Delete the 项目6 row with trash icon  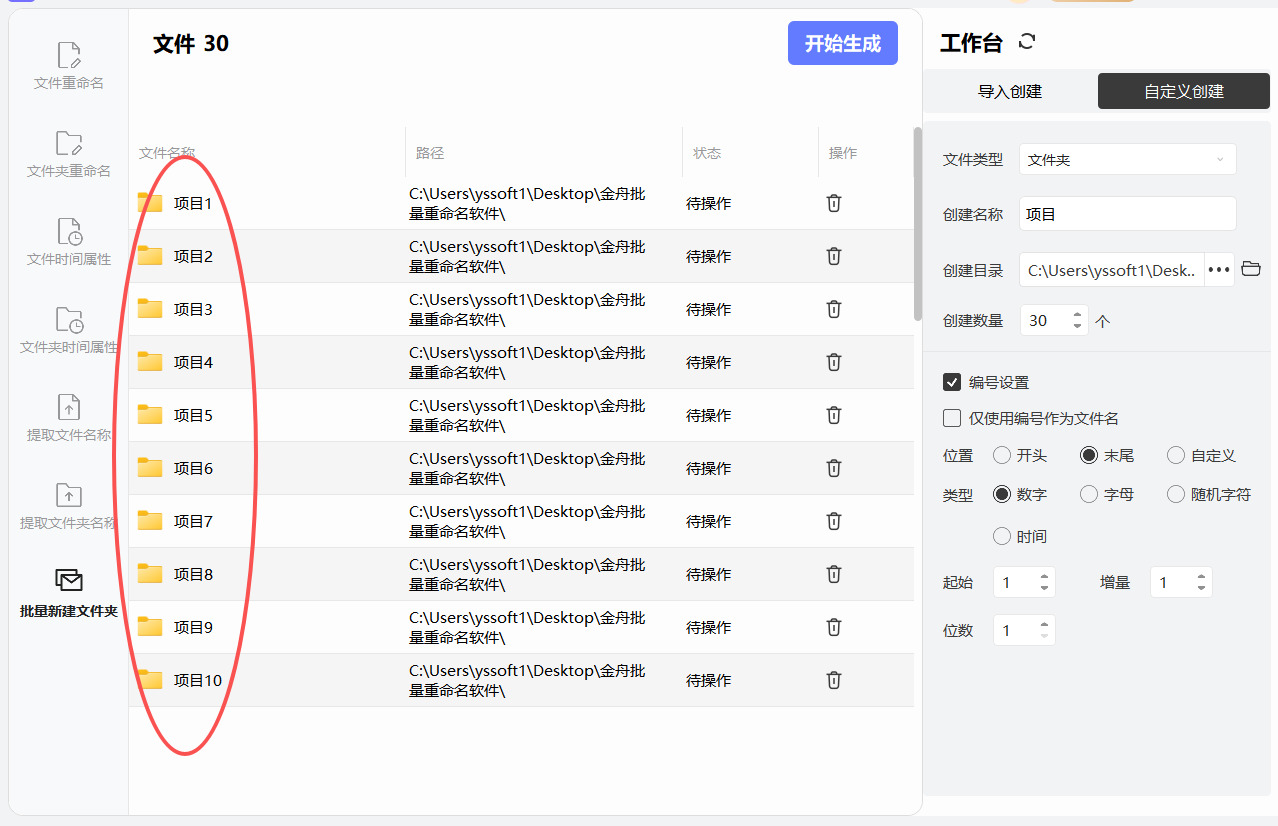pos(833,468)
